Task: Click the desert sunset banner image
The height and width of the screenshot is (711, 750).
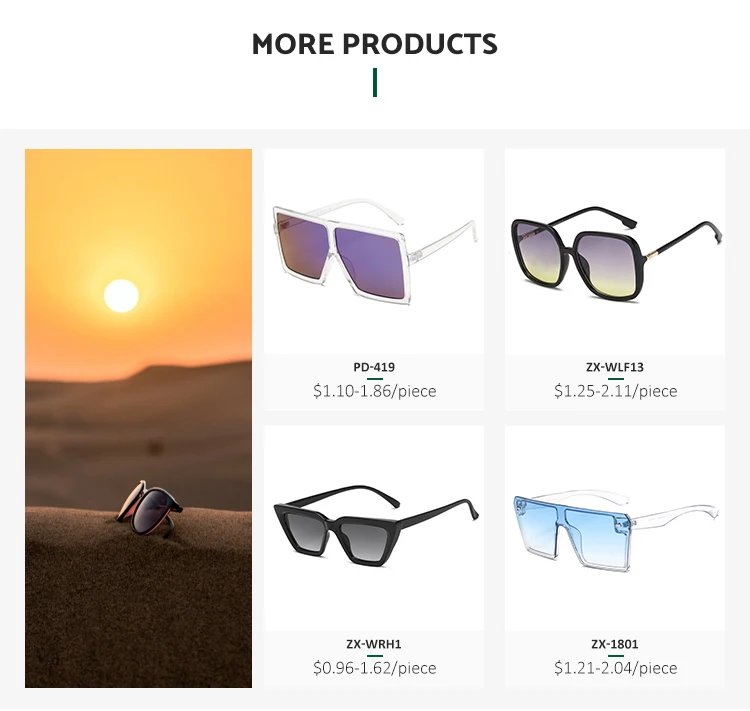Action: coord(138,418)
